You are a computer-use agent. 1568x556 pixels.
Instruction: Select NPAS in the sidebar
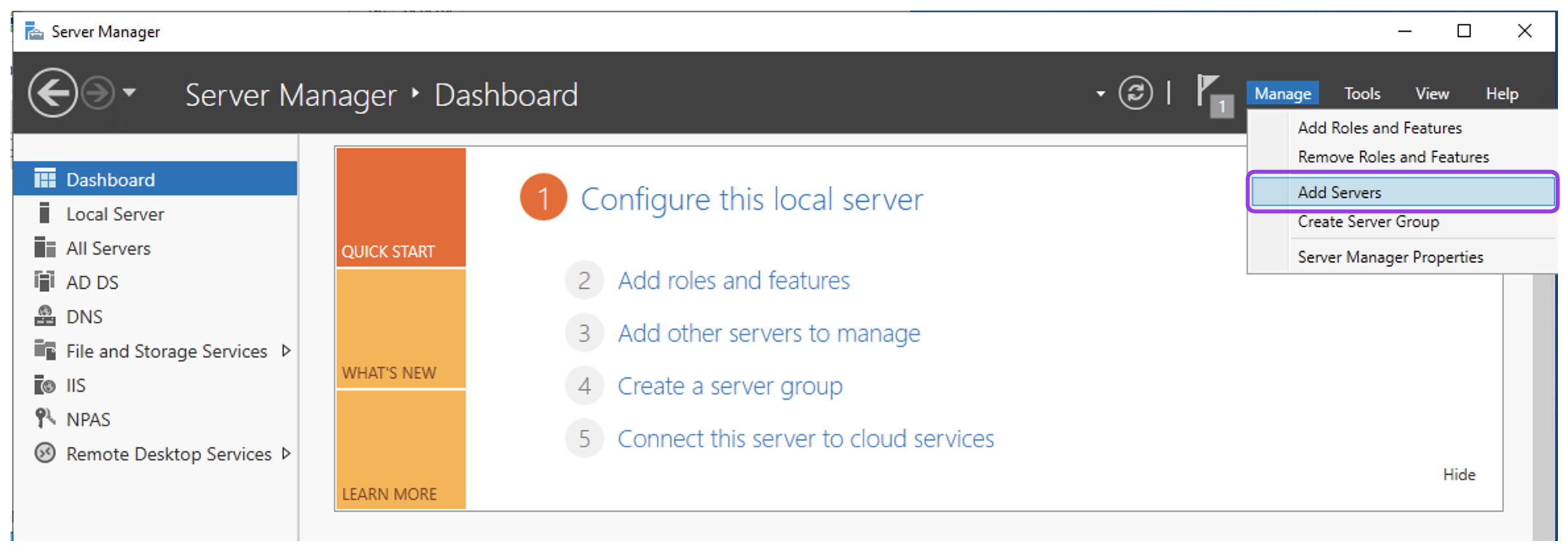(155, 419)
